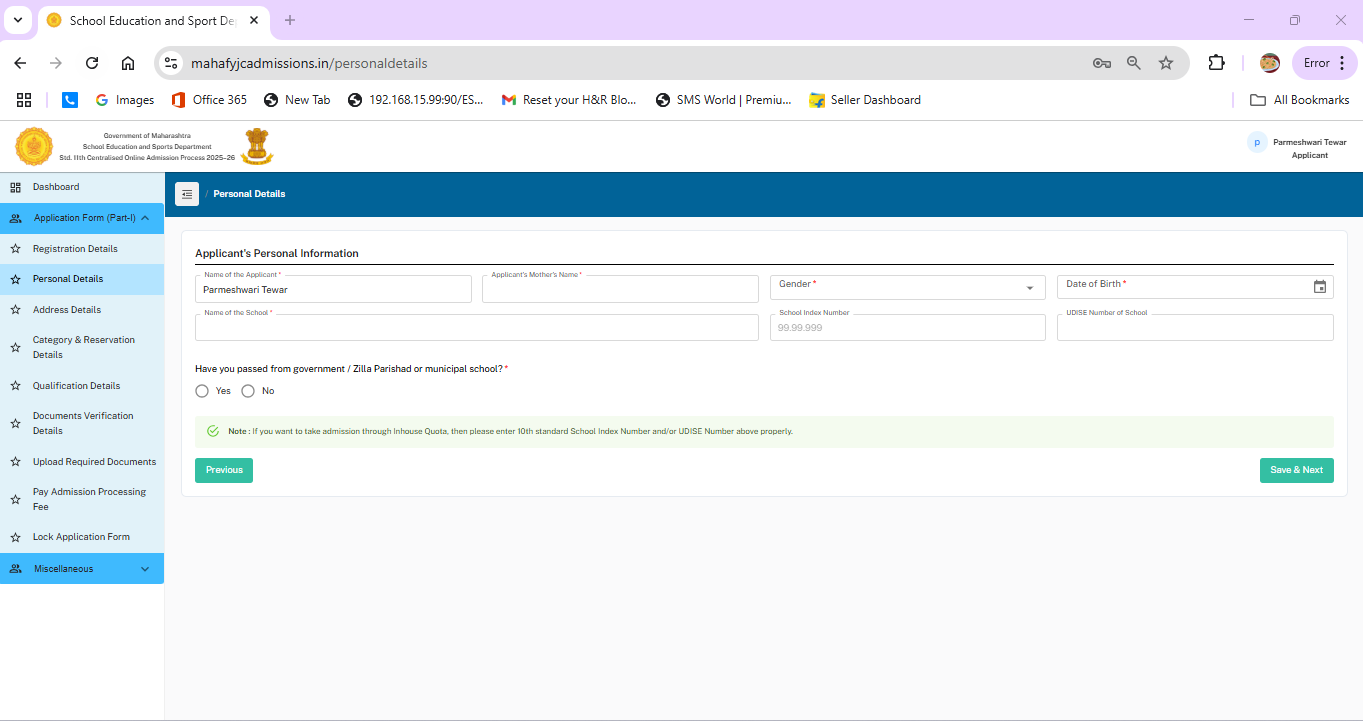Open the browser home page icon
1363x721 pixels.
(128, 63)
